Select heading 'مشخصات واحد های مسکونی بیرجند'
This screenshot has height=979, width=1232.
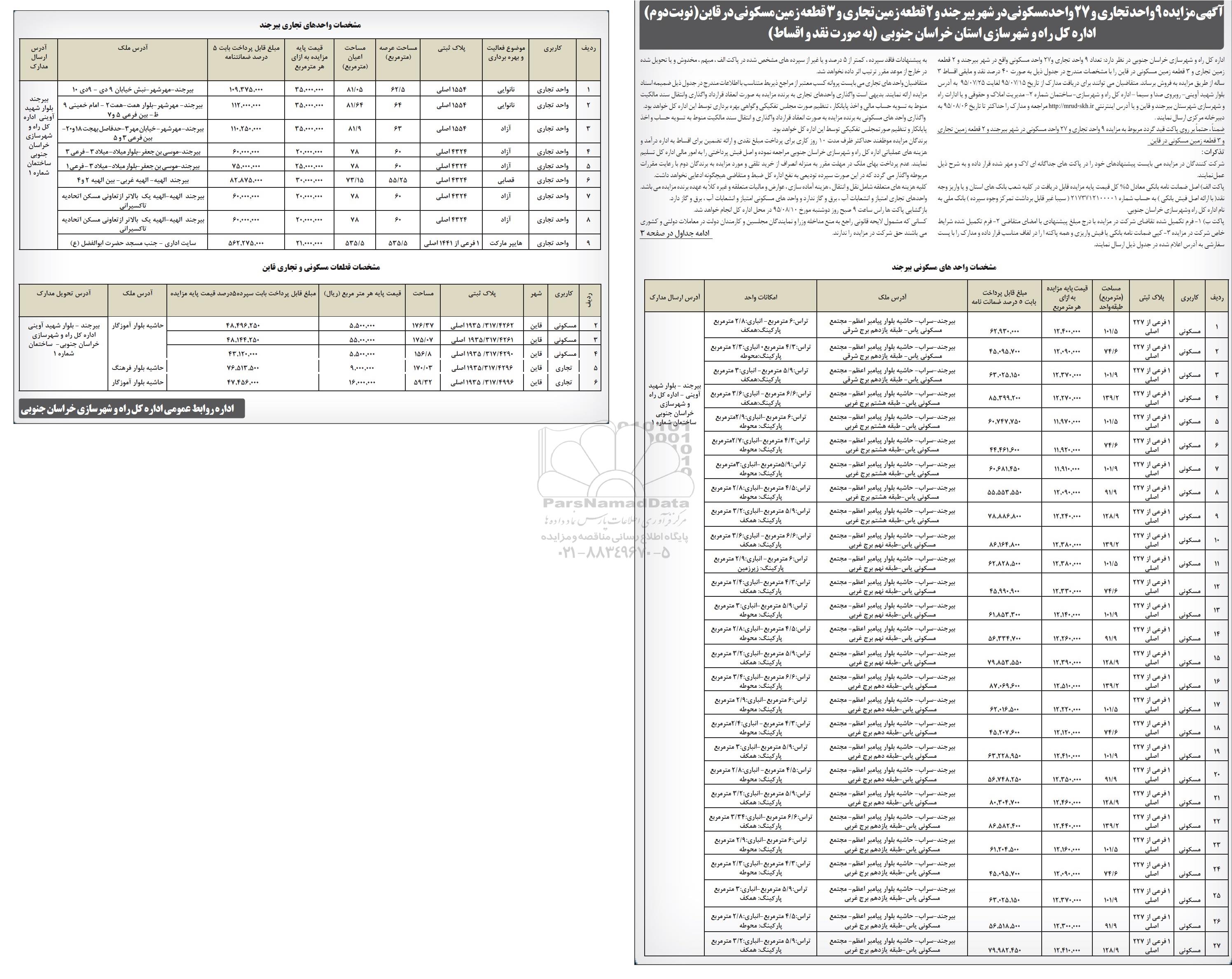coord(944,267)
